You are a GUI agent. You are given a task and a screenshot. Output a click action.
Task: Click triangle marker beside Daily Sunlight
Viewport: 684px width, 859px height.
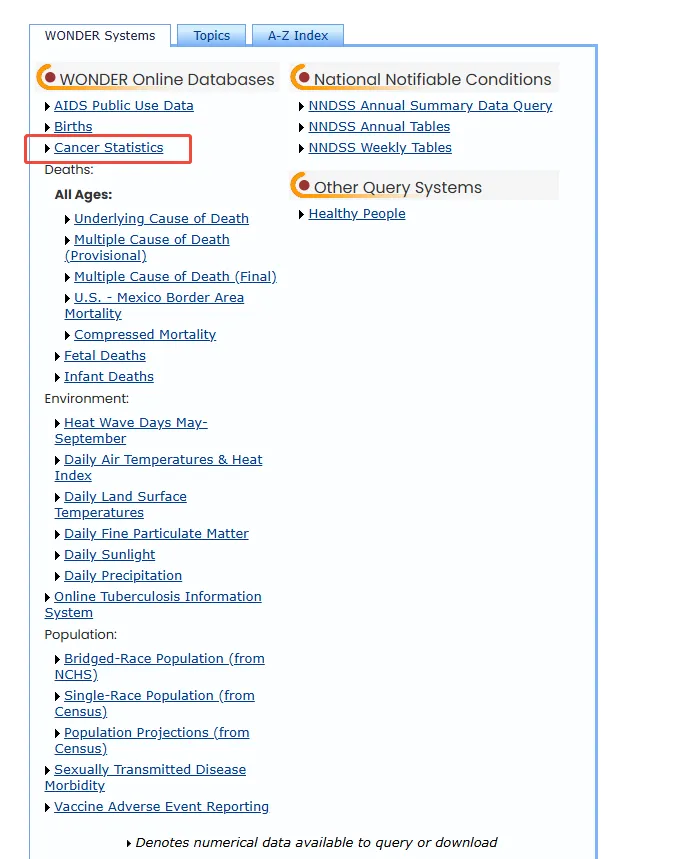(x=58, y=556)
